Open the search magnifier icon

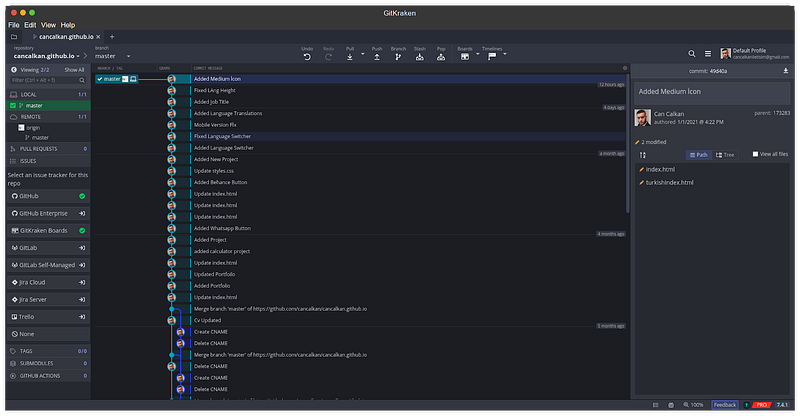pyautogui.click(x=692, y=54)
